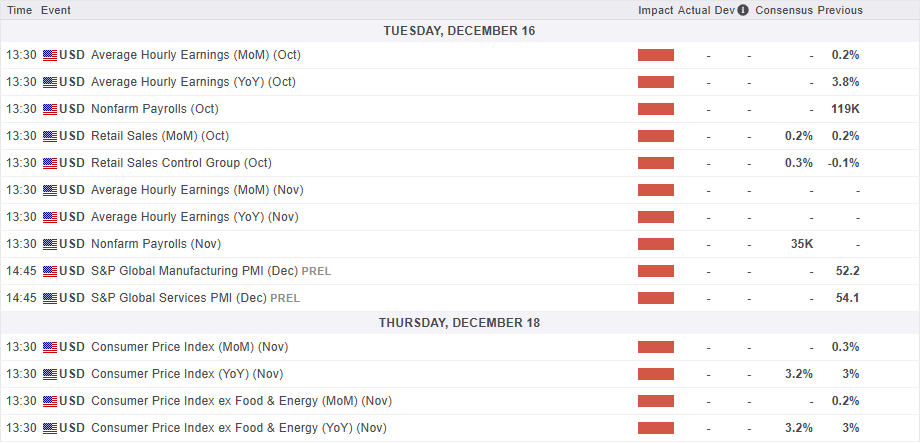This screenshot has width=920, height=443.
Task: Open Average Hourly Earnings (MoM) (Oct) event
Action: point(196,55)
